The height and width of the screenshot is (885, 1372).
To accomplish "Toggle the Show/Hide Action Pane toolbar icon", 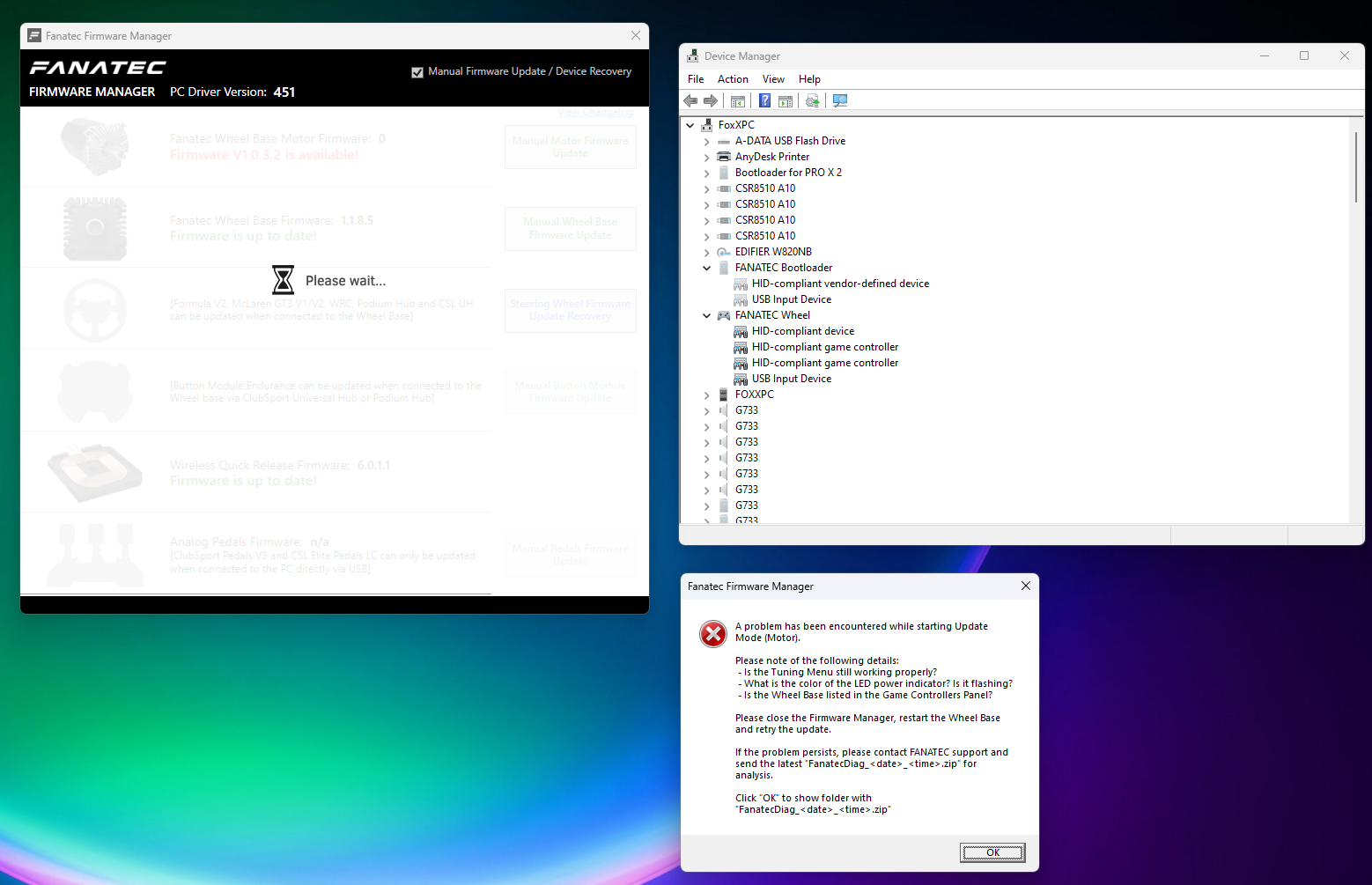I will tap(786, 101).
